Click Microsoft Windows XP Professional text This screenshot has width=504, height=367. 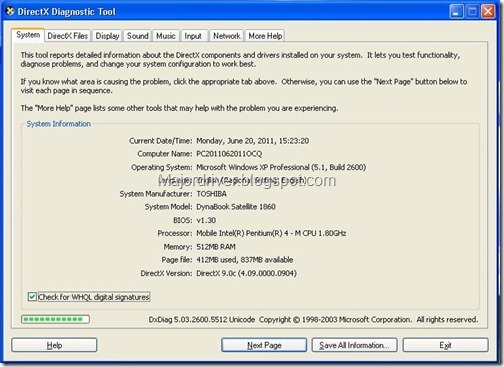coord(281,167)
